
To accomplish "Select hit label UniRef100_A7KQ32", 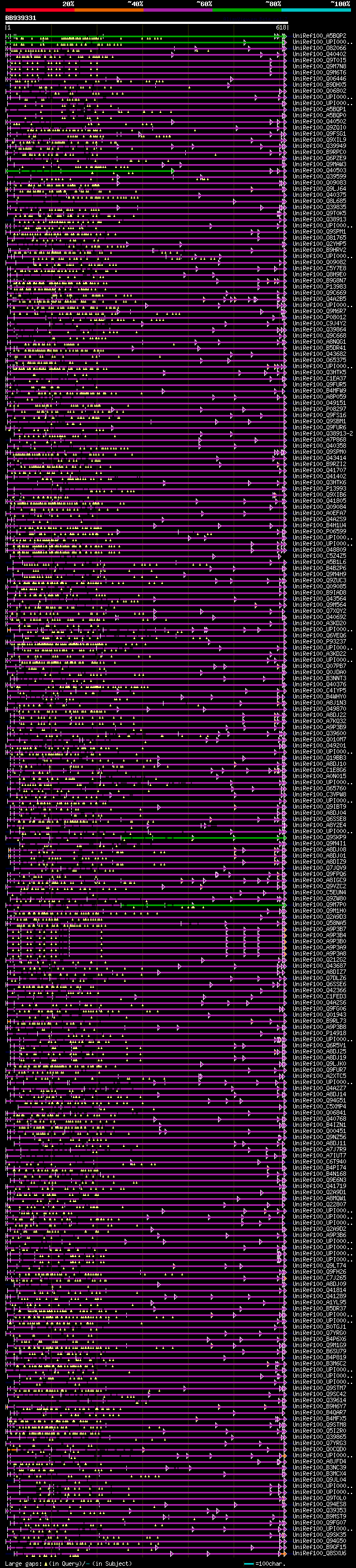I will coord(319,721).
